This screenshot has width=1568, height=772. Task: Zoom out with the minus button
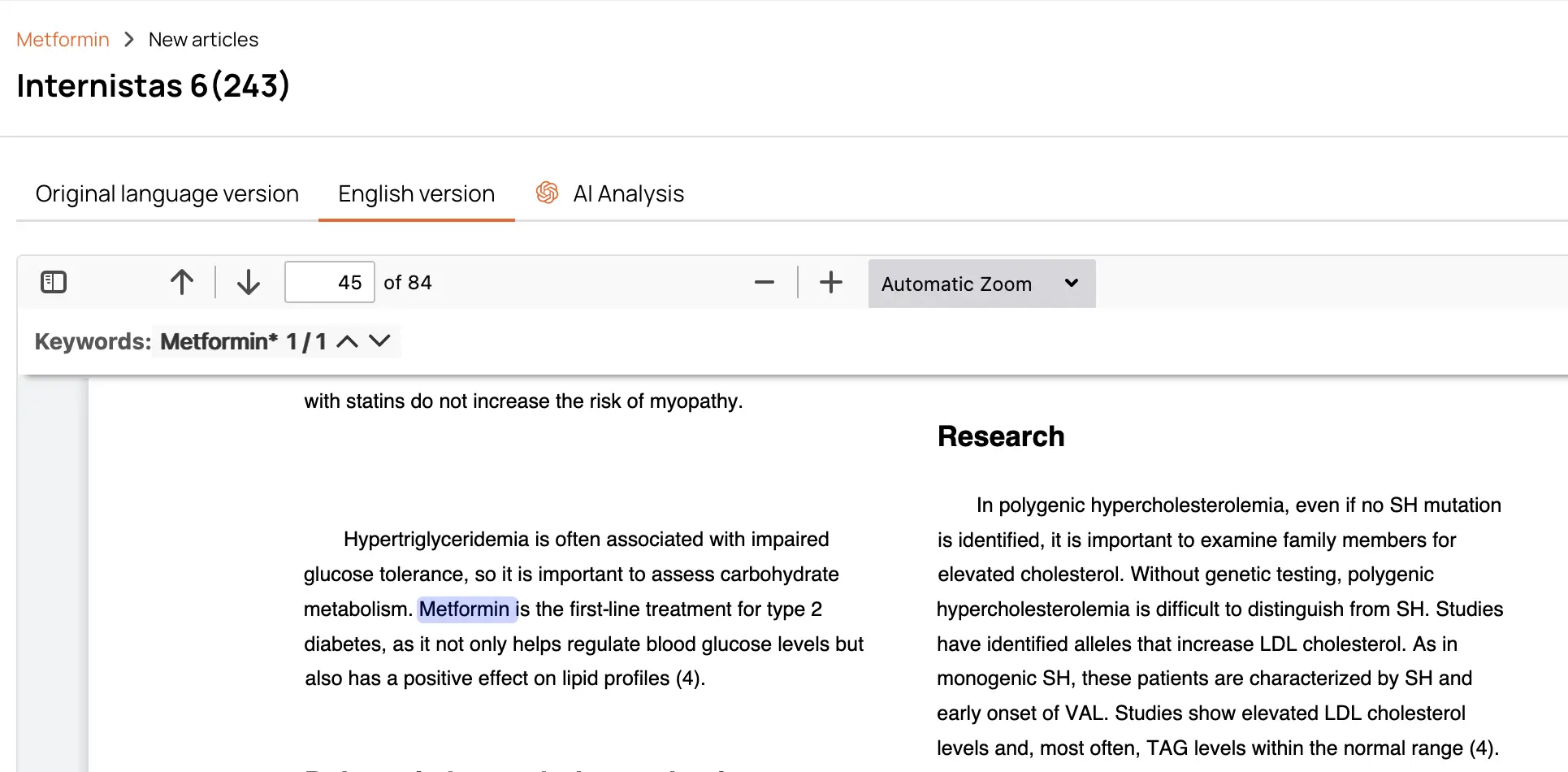[764, 282]
